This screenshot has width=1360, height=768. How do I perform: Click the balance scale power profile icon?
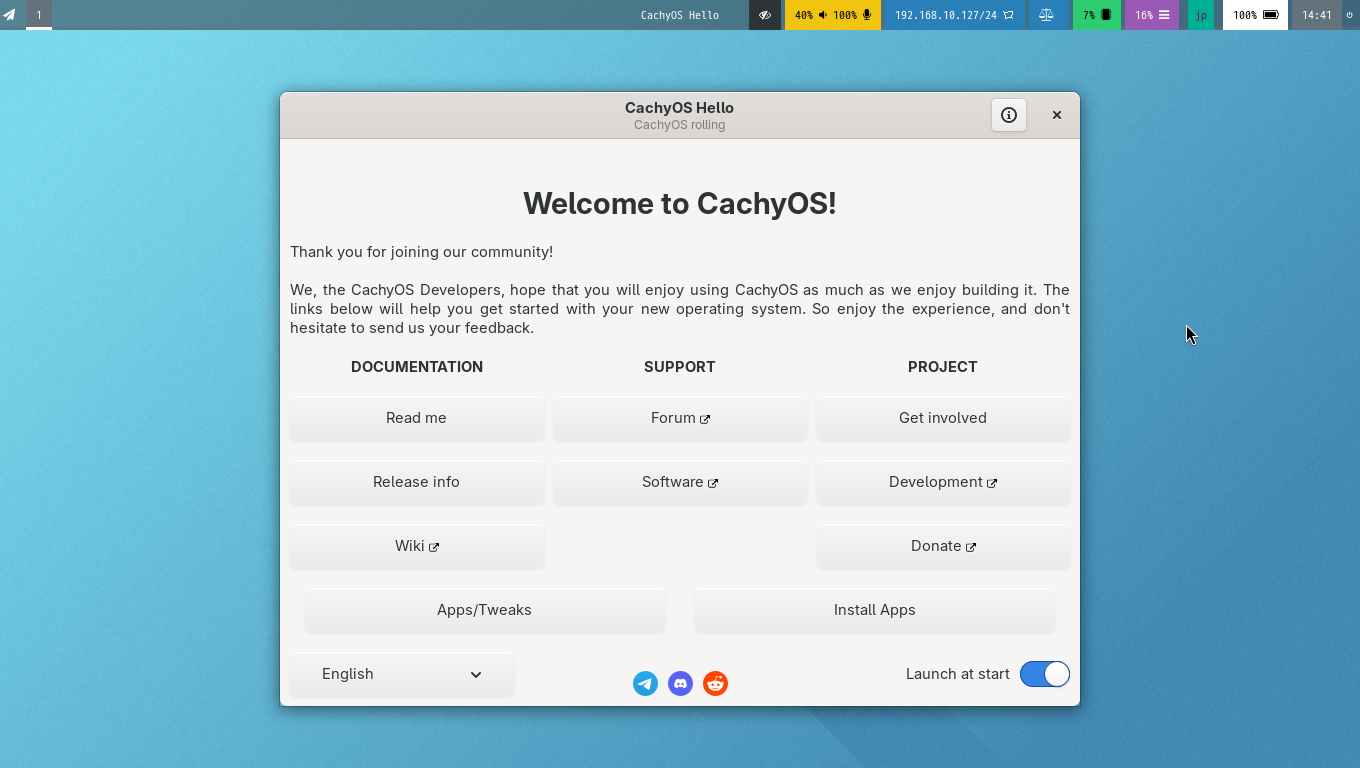(1046, 15)
